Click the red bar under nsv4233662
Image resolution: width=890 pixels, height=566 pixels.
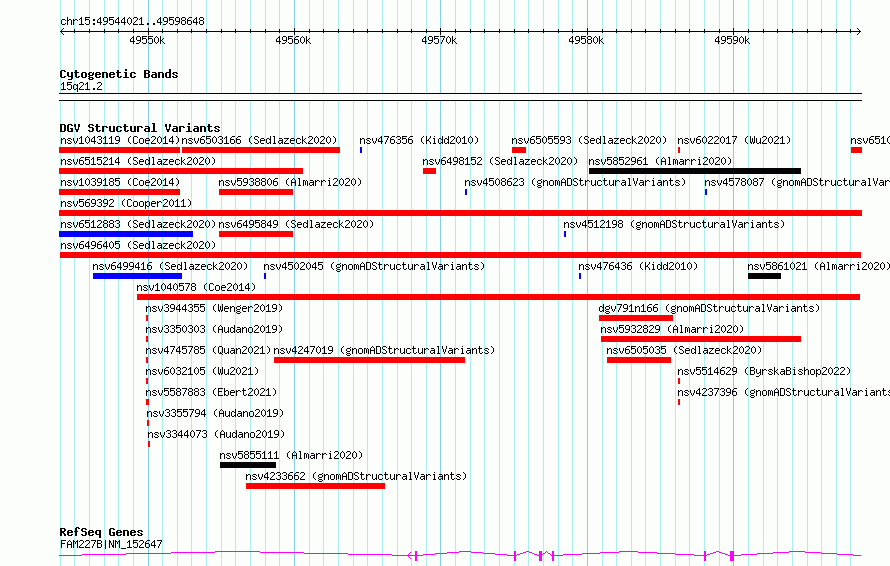(315, 486)
